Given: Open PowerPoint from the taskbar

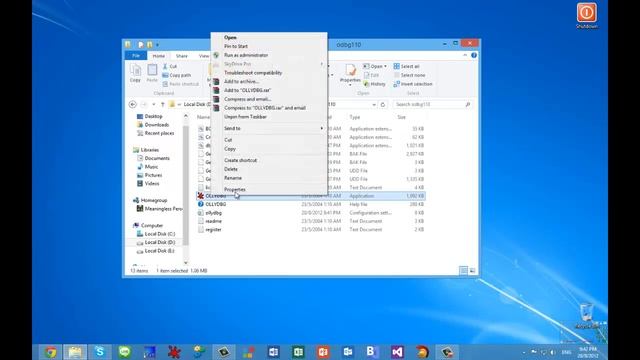Looking at the screenshot, I should (x=323, y=352).
